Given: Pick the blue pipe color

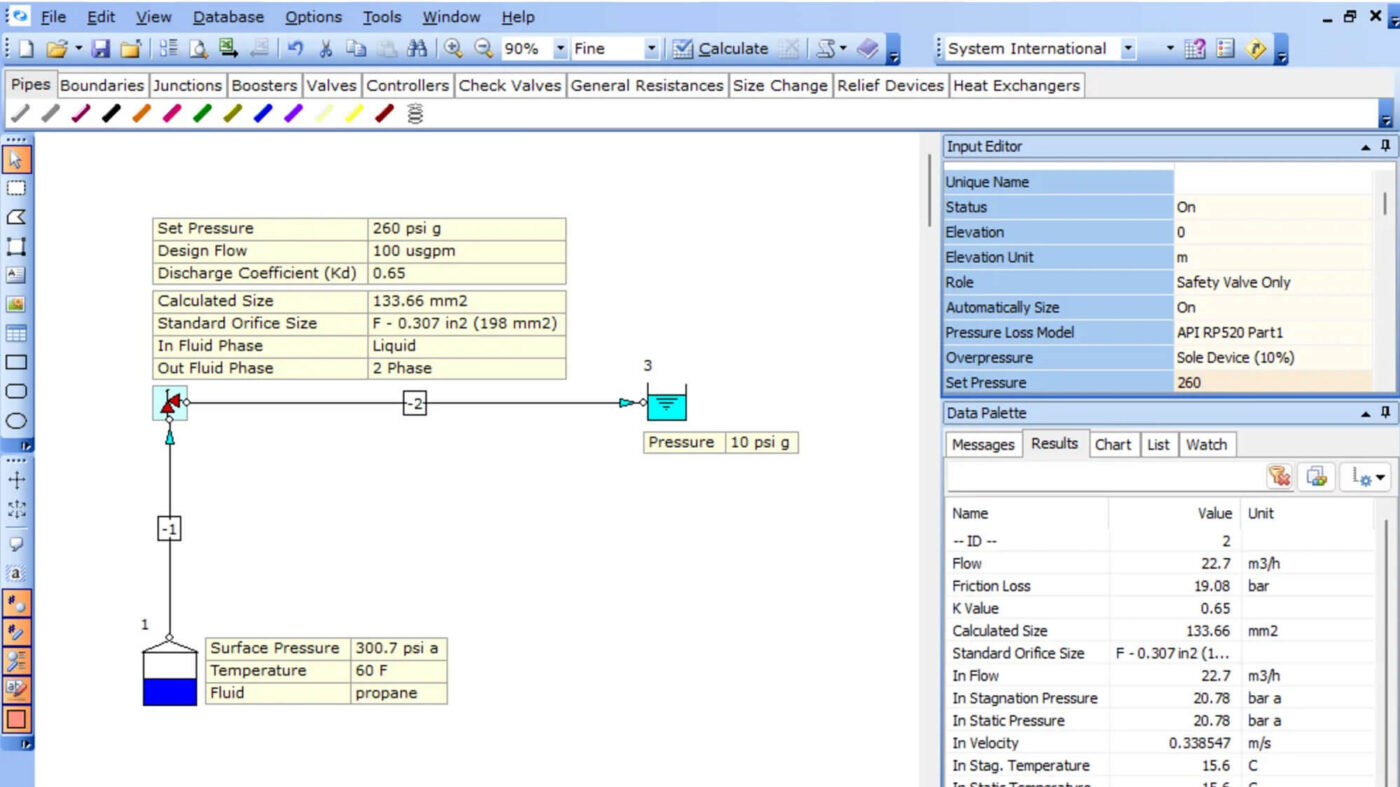Looking at the screenshot, I should (263, 114).
